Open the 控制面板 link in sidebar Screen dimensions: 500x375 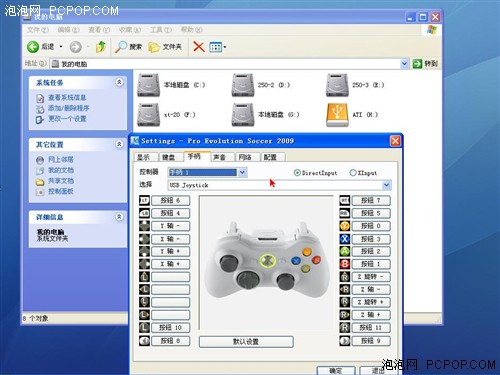pyautogui.click(x=61, y=191)
